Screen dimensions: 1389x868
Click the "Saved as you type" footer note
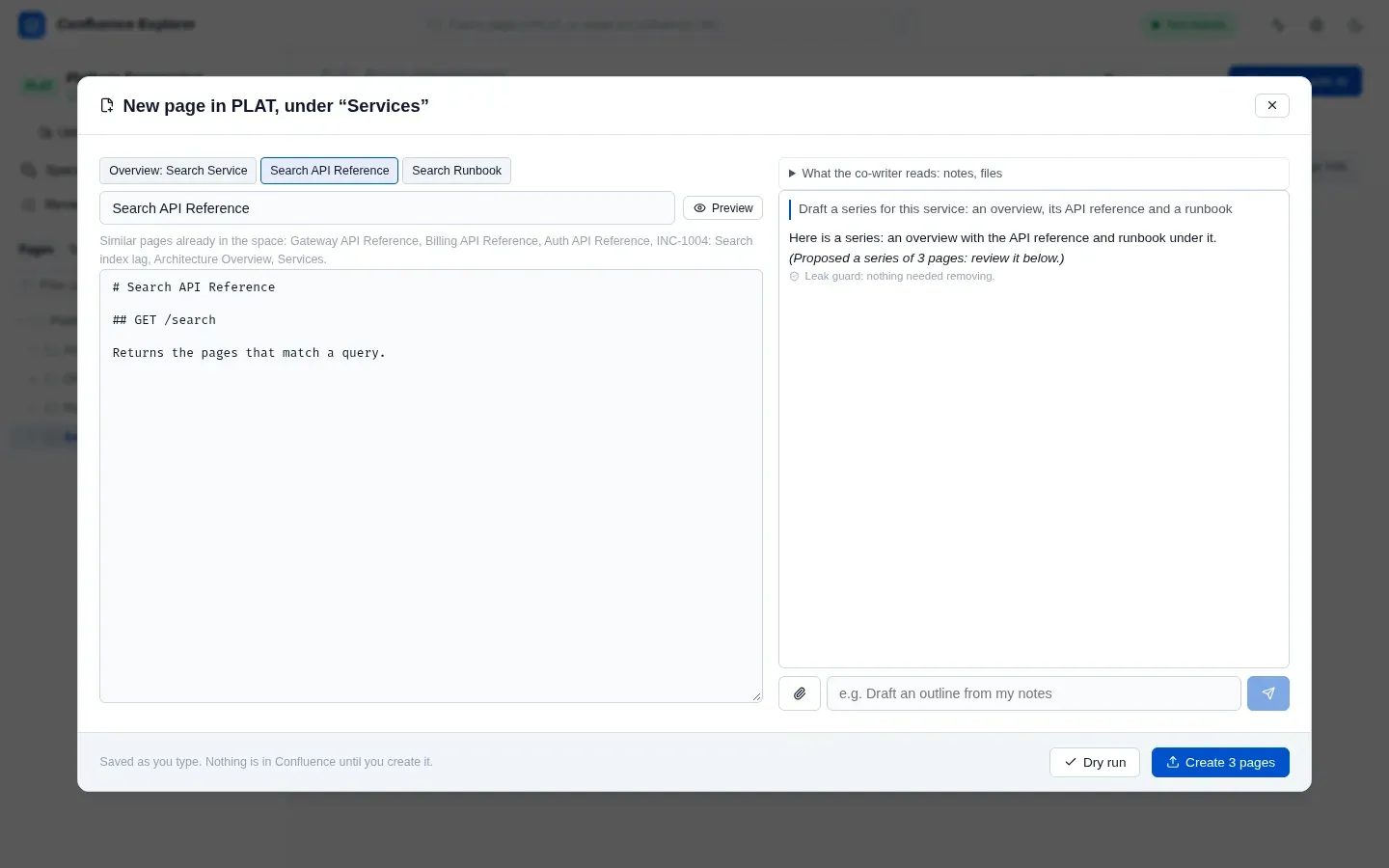click(x=266, y=762)
